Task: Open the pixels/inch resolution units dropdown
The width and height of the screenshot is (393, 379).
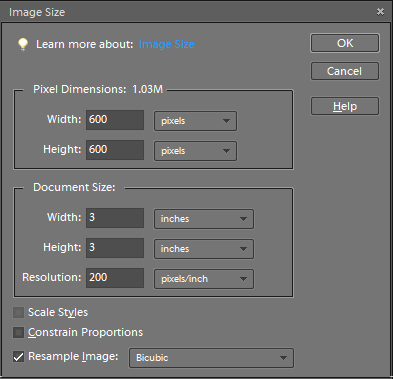Action: (204, 279)
